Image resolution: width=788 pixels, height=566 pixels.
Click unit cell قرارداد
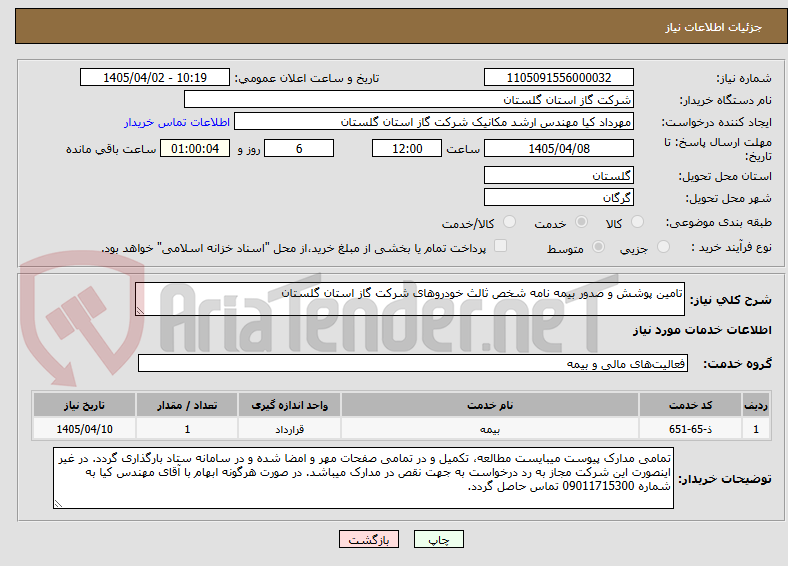coord(289,429)
